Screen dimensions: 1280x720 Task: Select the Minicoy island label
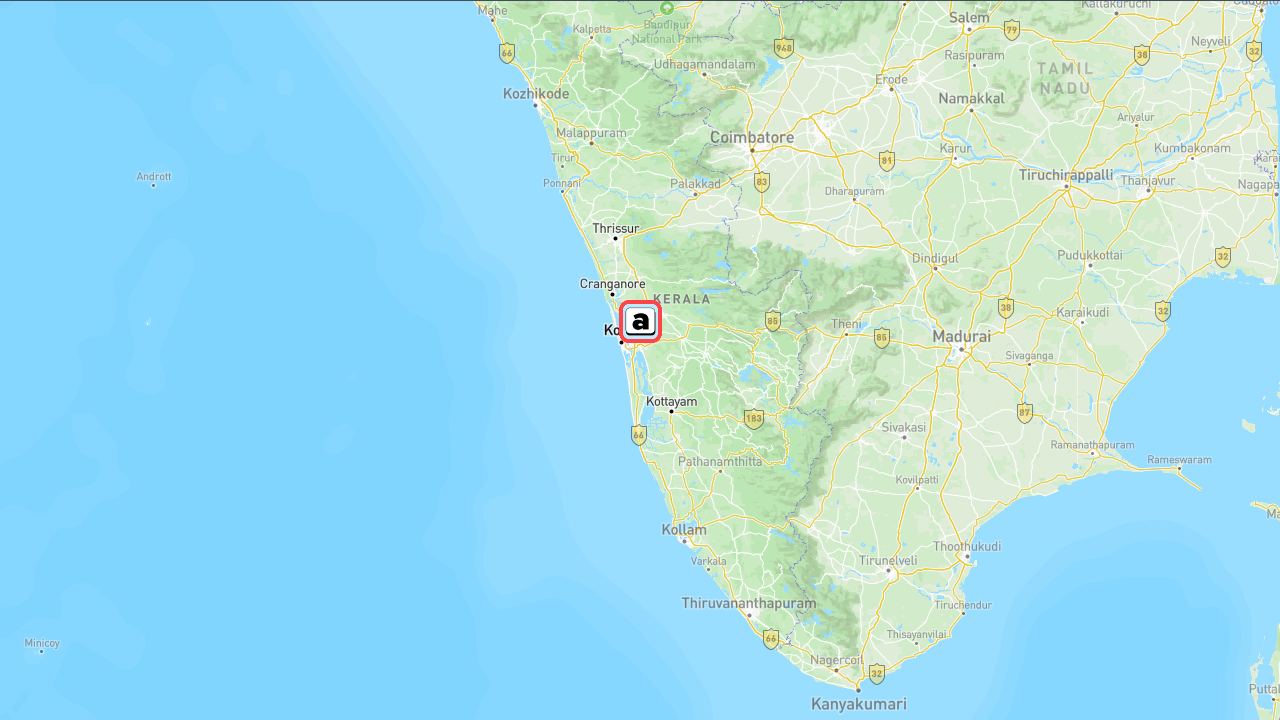coord(42,643)
